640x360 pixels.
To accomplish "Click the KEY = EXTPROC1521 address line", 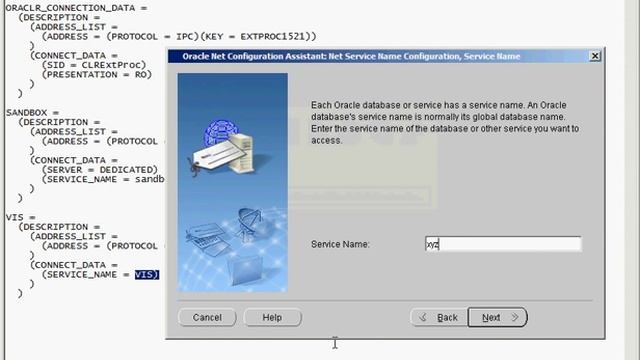I will tap(179, 36).
